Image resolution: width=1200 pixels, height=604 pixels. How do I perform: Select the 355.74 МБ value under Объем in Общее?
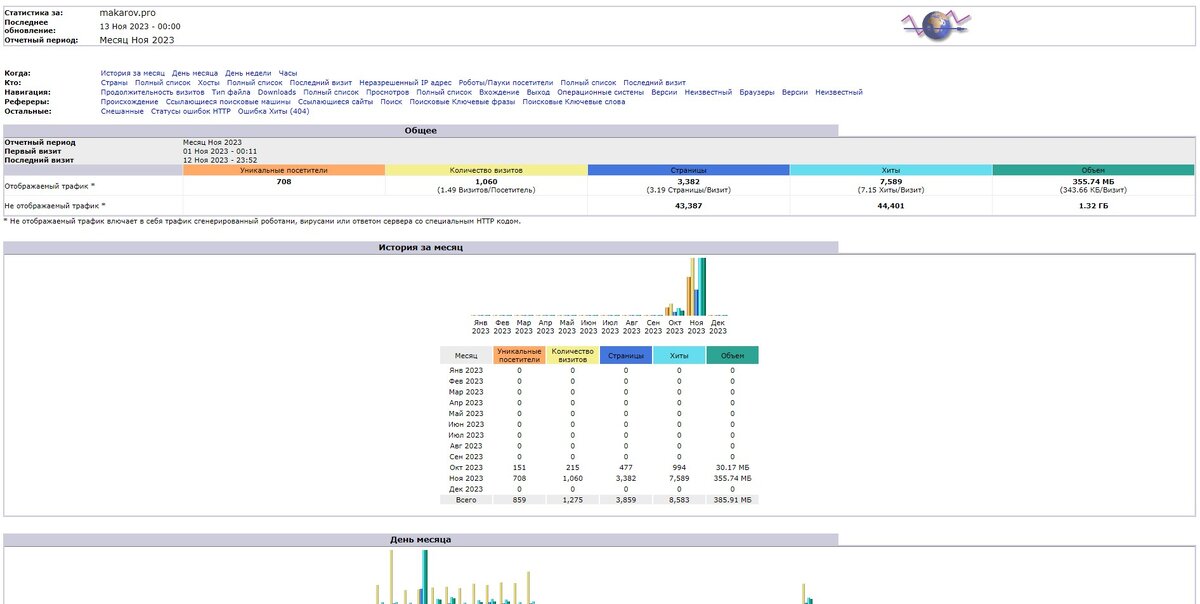point(1093,181)
